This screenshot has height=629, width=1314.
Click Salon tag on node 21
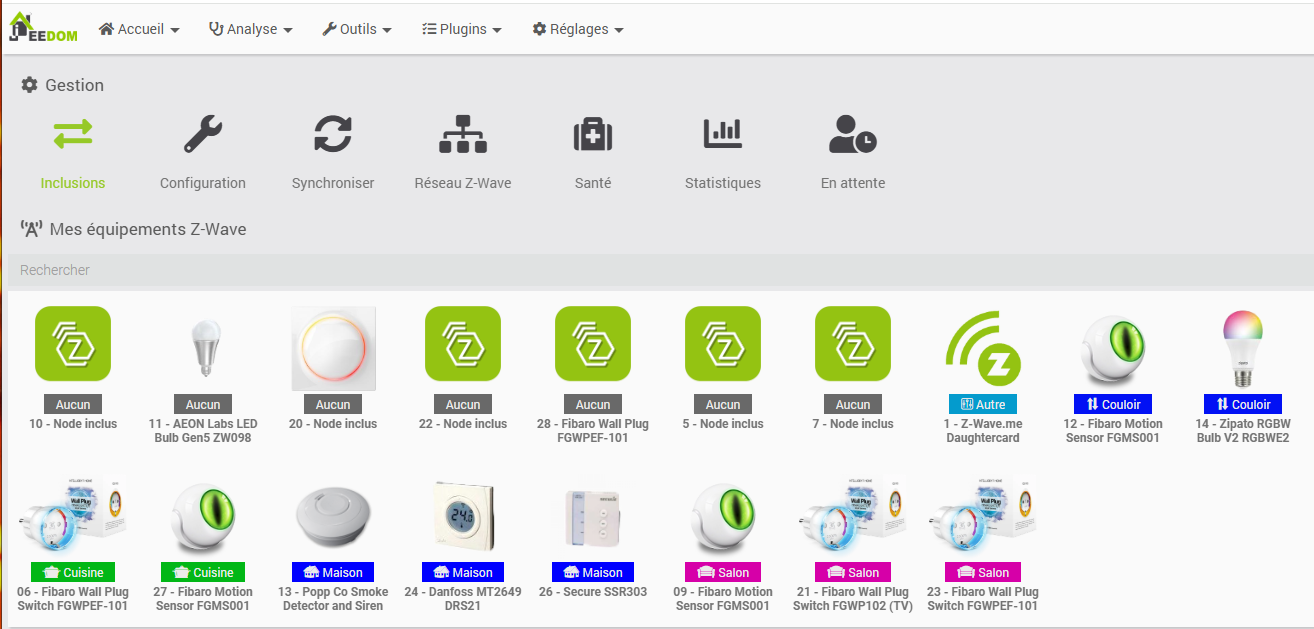click(x=853, y=572)
